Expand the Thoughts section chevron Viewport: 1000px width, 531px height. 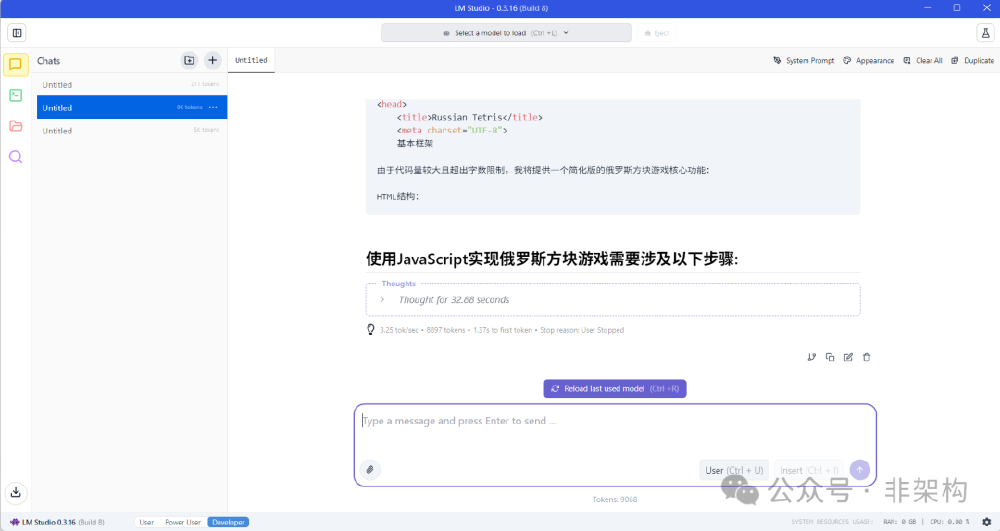[x=381, y=300]
